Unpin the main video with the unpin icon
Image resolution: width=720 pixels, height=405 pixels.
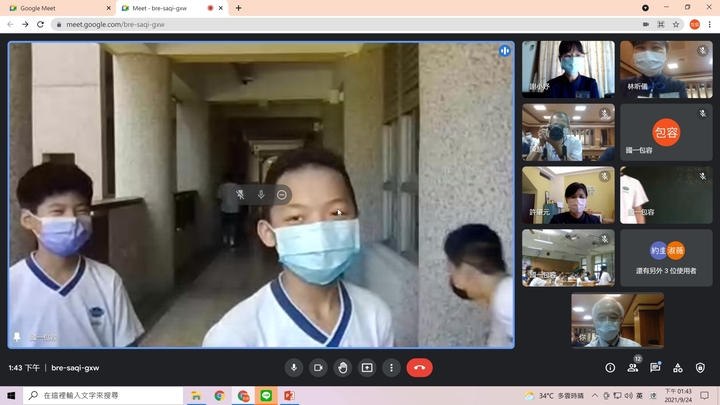[x=239, y=194]
